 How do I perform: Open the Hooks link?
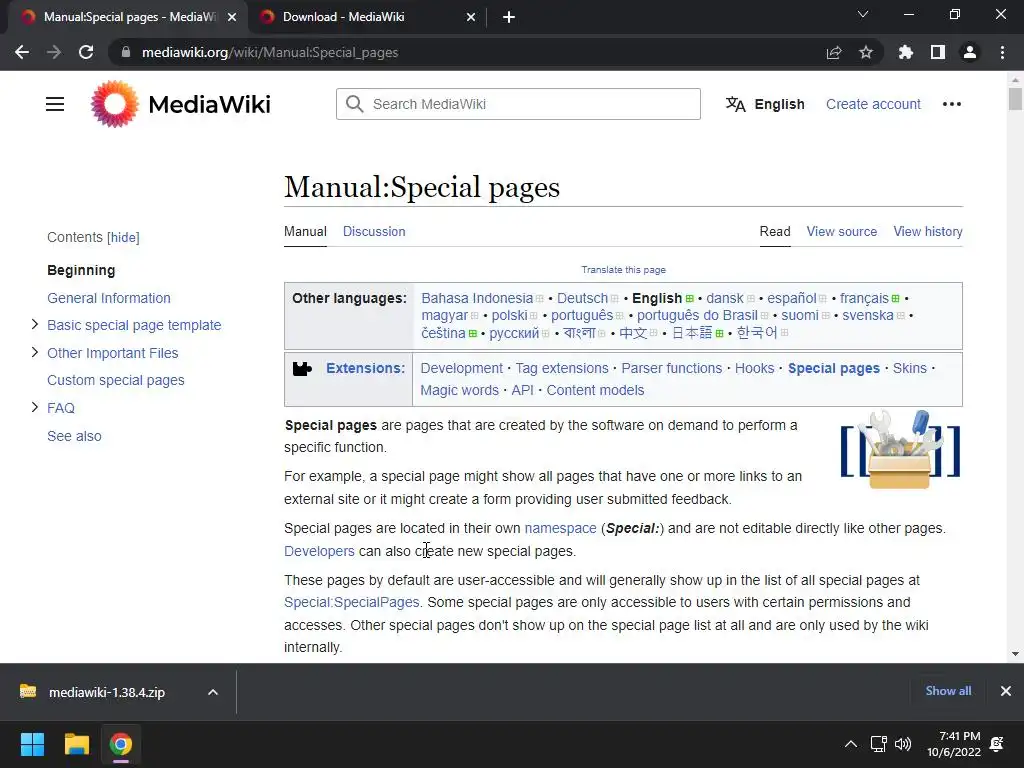pyautogui.click(x=754, y=368)
